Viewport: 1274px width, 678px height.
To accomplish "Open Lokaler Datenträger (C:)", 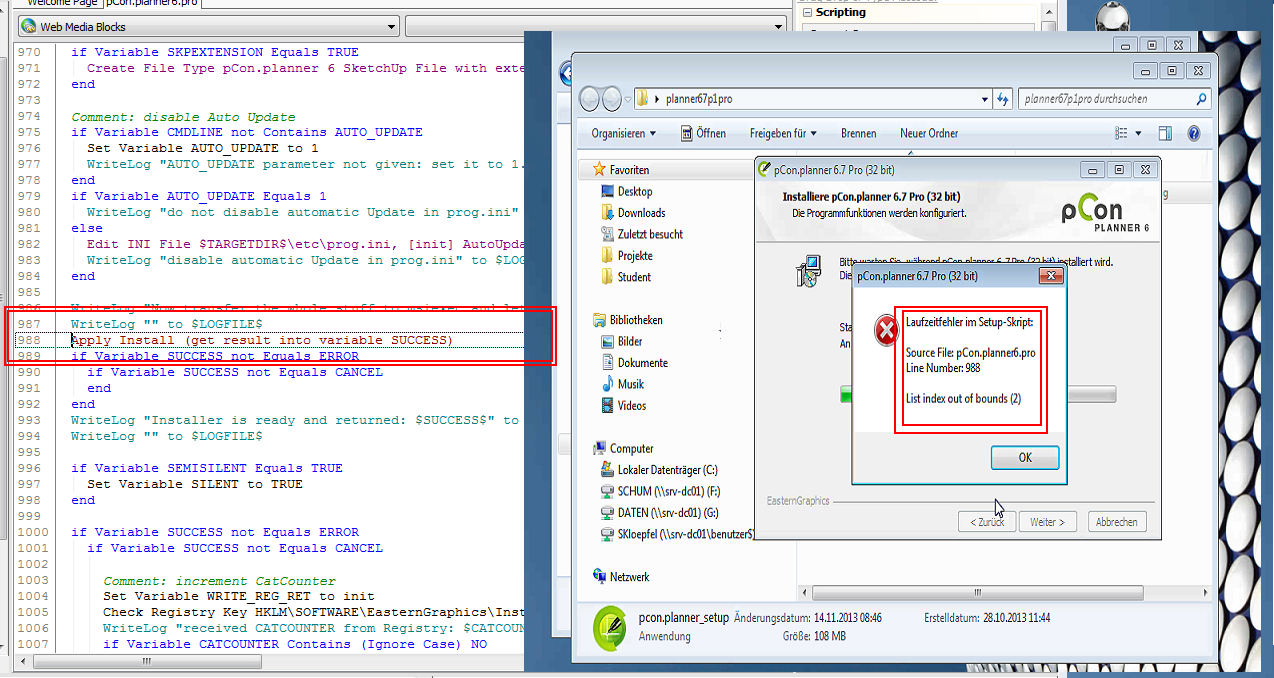I will pyautogui.click(x=659, y=470).
